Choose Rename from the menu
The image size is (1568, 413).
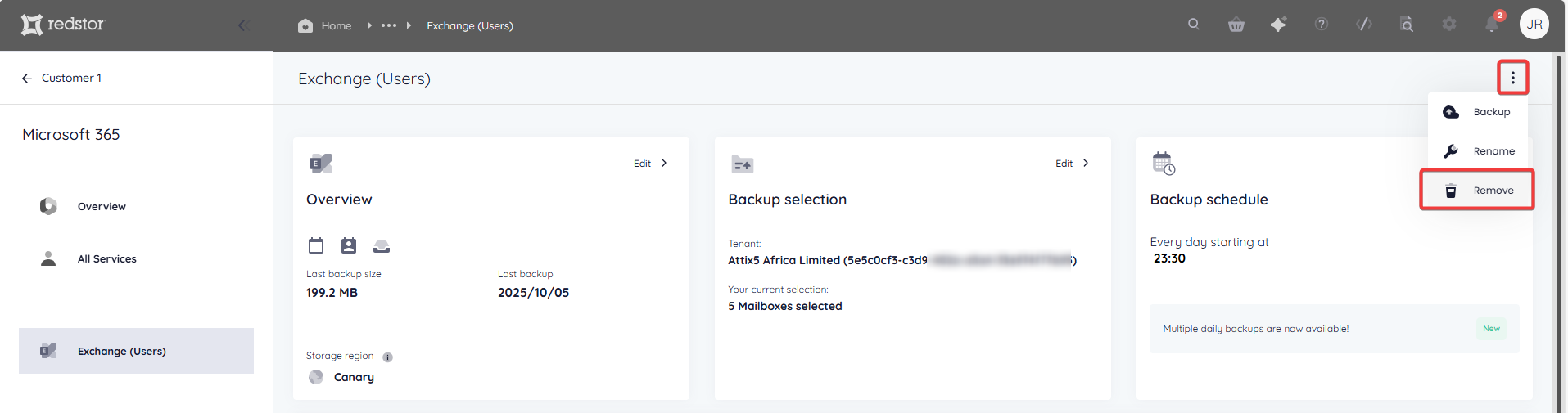[1478, 151]
